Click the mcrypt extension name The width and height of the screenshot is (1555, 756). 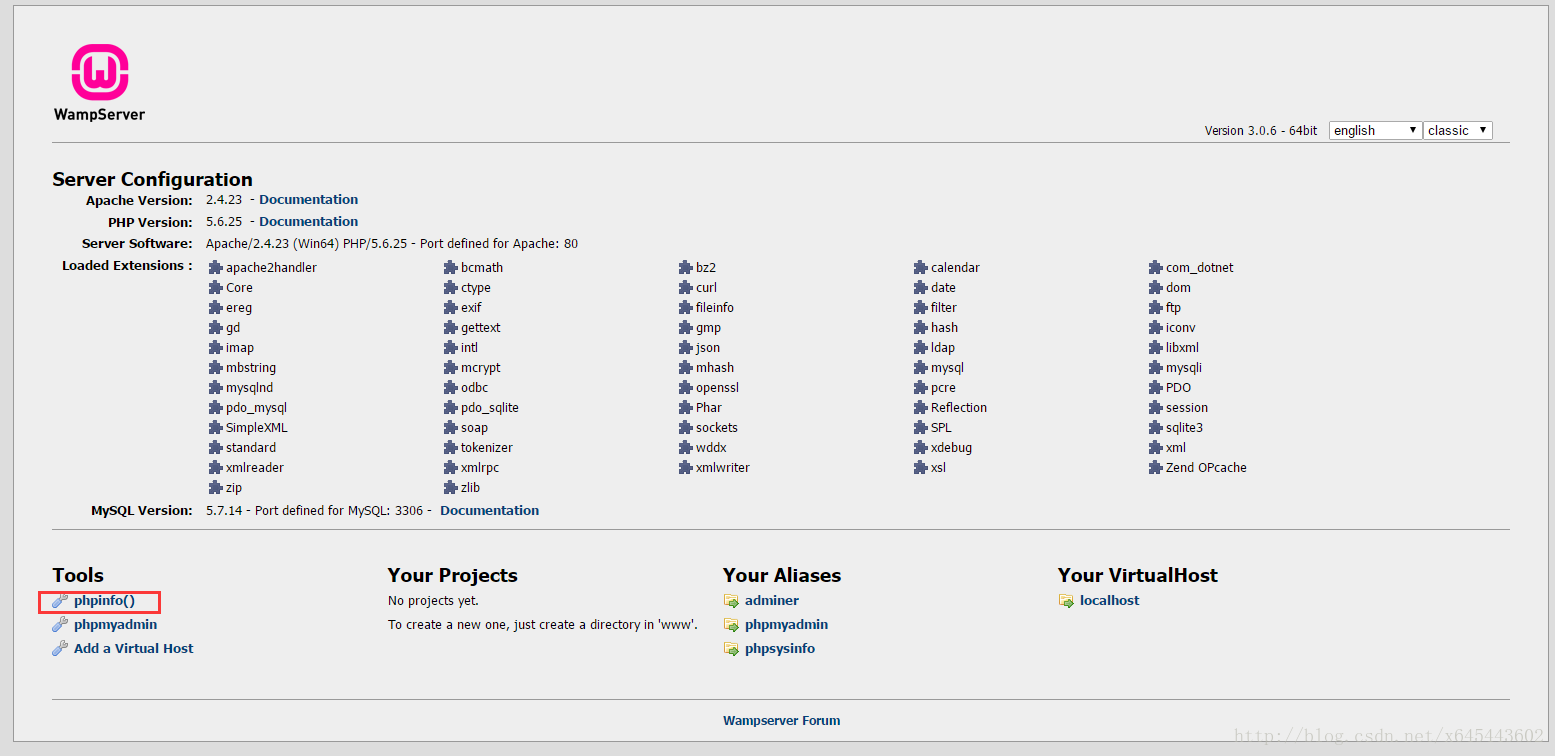click(481, 368)
